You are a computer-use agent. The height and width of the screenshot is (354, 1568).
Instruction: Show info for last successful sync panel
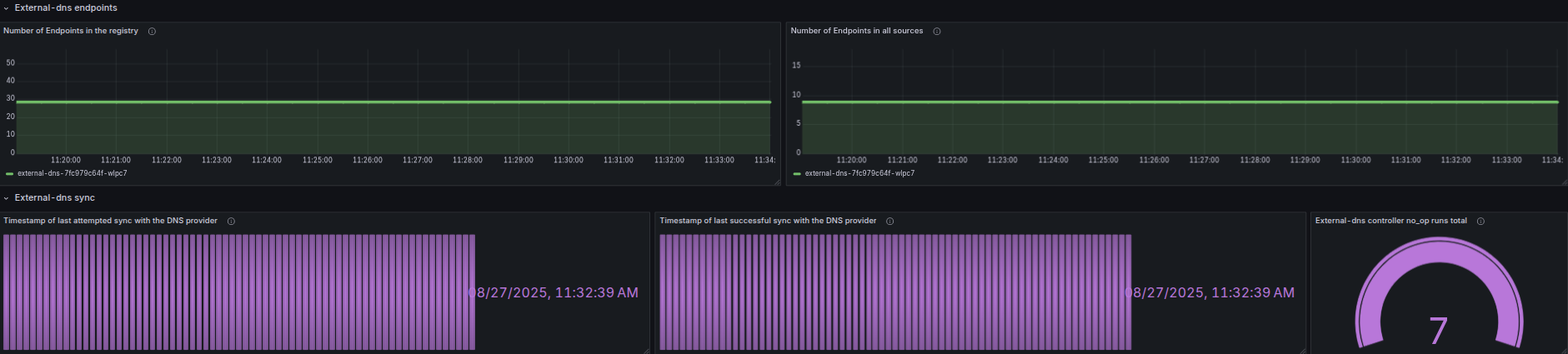[889, 222]
